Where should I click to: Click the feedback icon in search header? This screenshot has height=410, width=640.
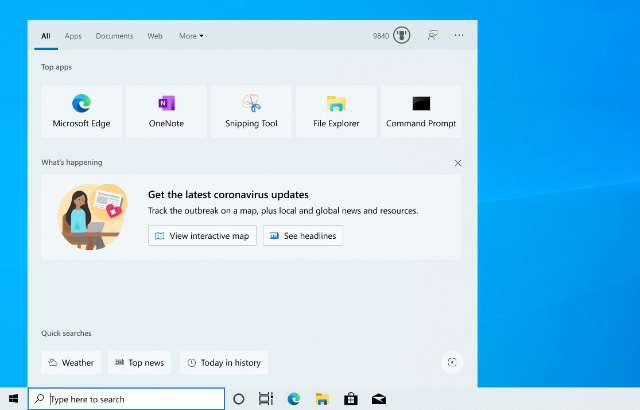pos(433,35)
